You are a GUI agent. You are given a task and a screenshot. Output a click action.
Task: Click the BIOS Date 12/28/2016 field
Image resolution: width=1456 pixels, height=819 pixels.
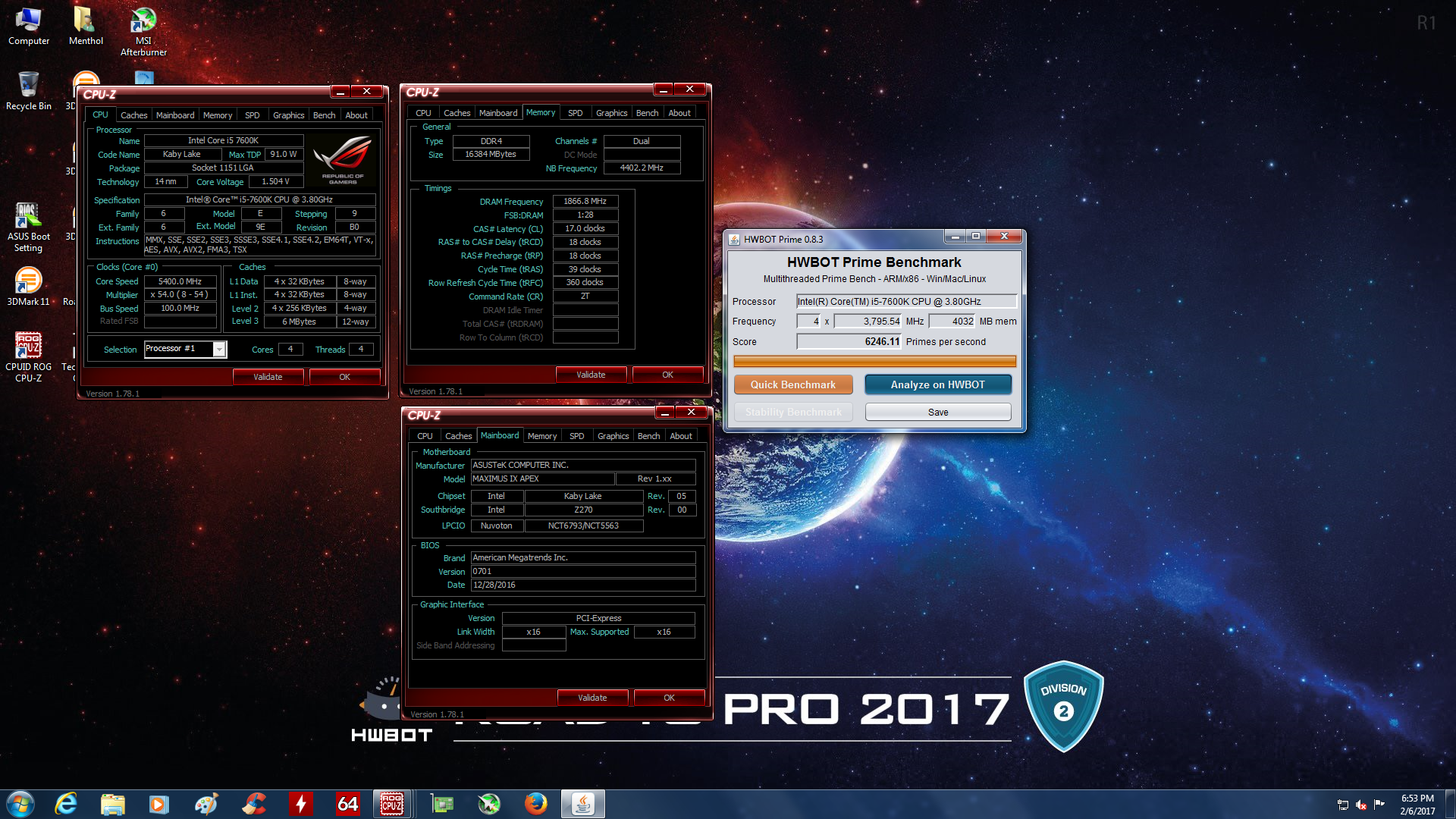(x=583, y=585)
